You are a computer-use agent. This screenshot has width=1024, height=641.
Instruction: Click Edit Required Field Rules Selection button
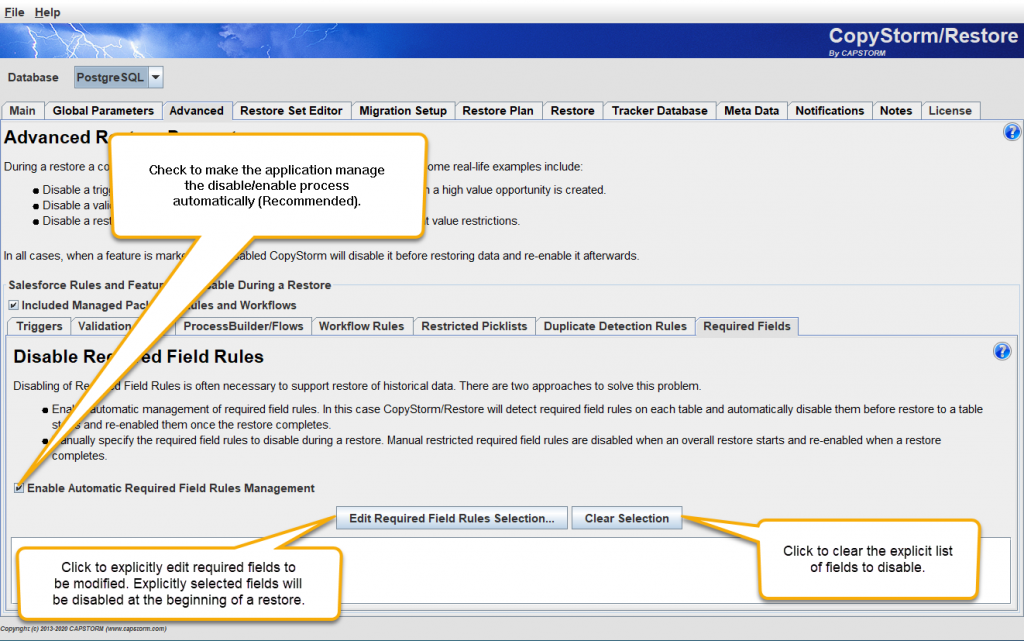452,518
